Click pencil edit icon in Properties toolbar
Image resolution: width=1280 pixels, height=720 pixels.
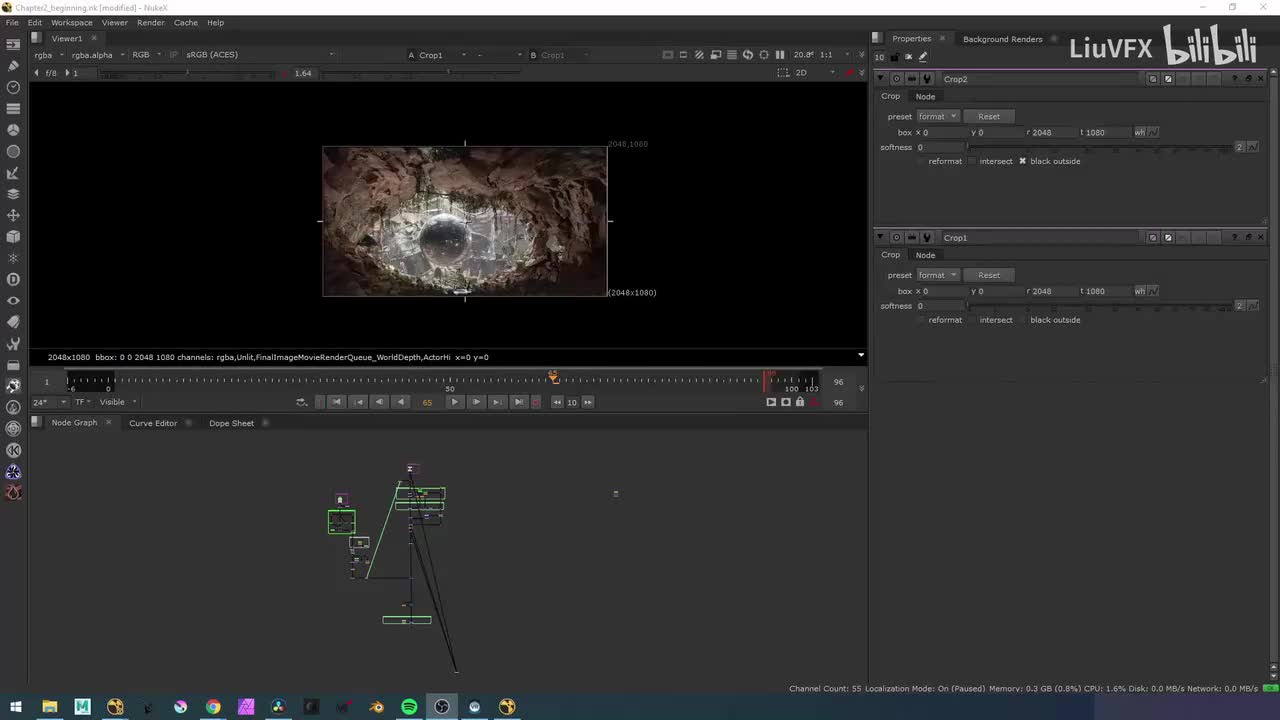923,57
